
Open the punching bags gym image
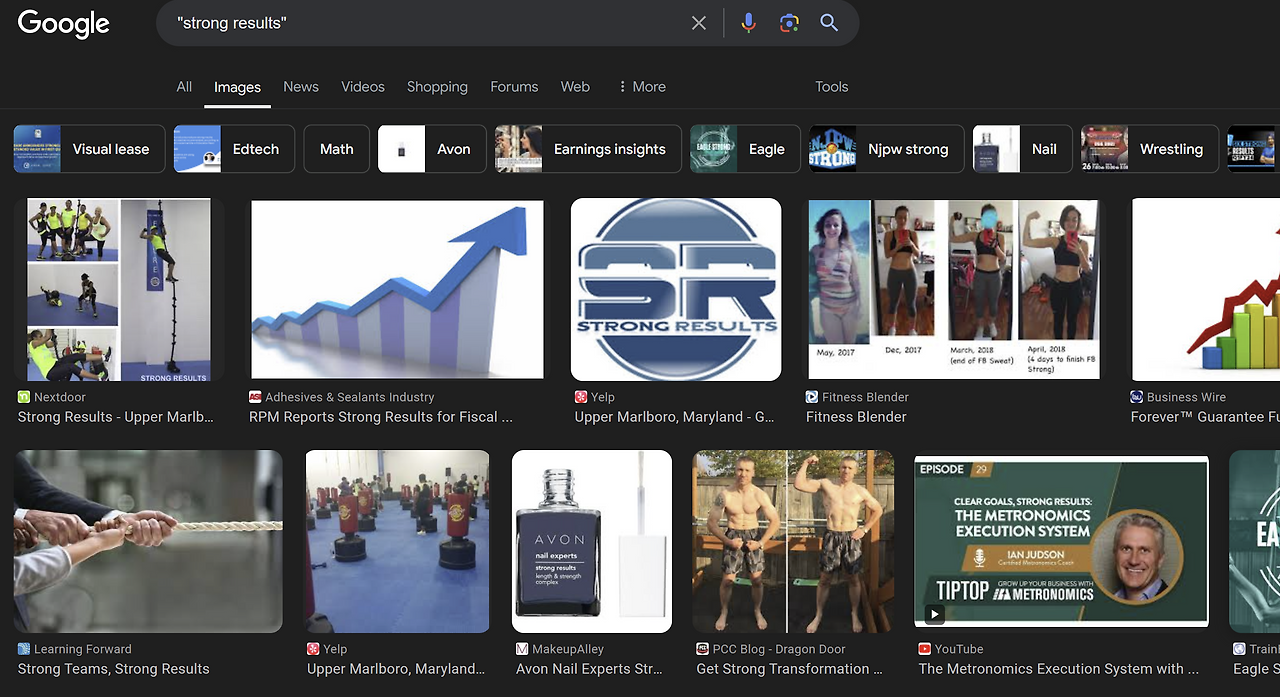pyautogui.click(x=397, y=541)
